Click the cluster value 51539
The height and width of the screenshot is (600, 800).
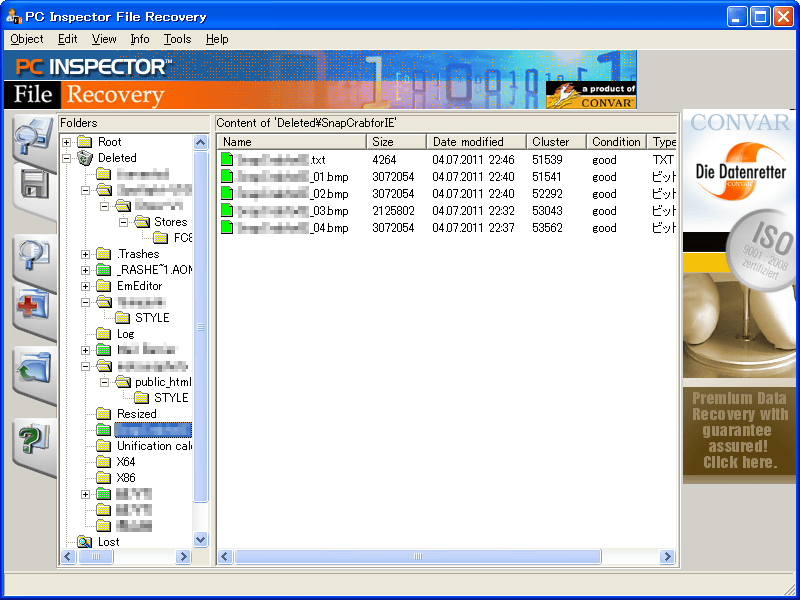[547, 160]
